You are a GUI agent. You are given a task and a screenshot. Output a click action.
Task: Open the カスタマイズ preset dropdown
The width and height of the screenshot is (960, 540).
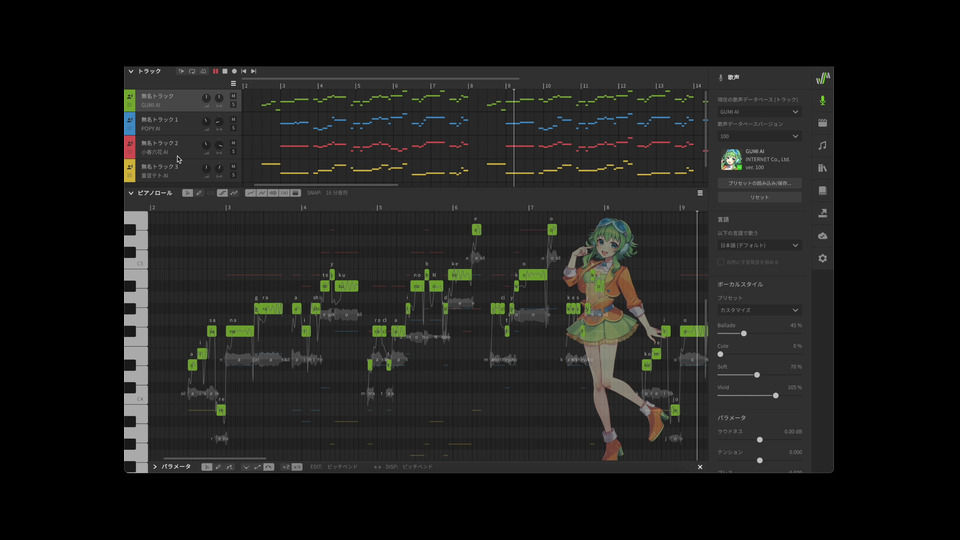(x=759, y=310)
